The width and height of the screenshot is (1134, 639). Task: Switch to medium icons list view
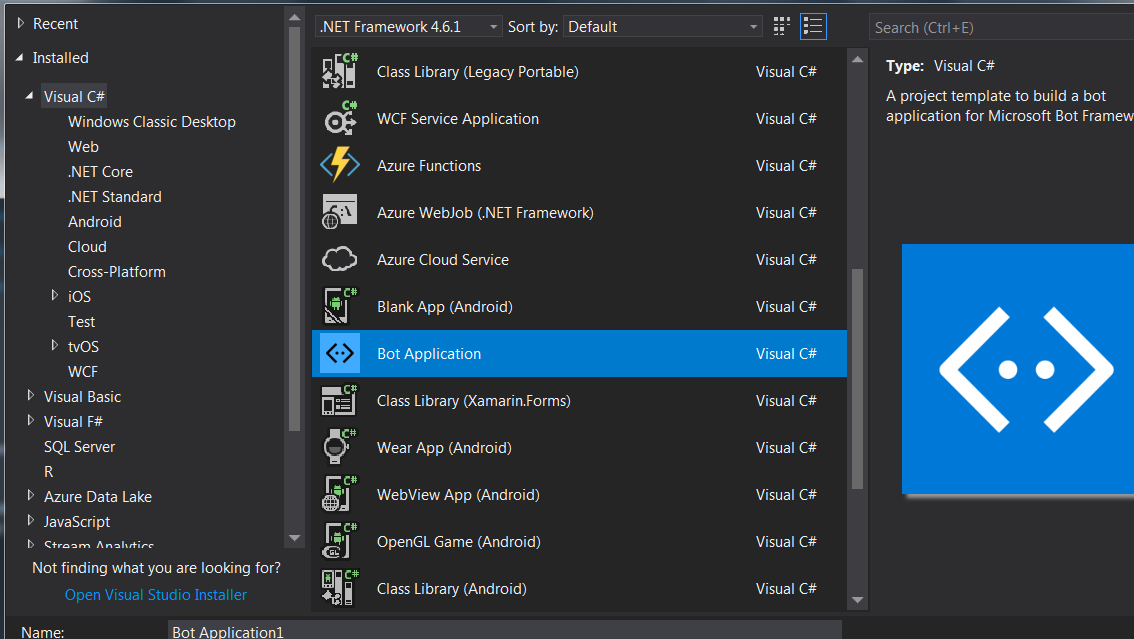pos(814,27)
